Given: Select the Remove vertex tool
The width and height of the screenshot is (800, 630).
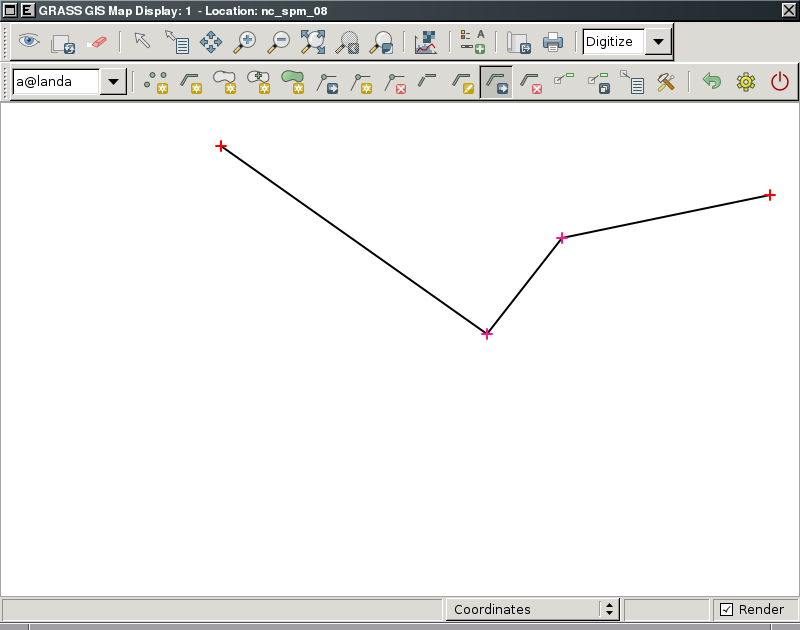Looking at the screenshot, I should 395,83.
